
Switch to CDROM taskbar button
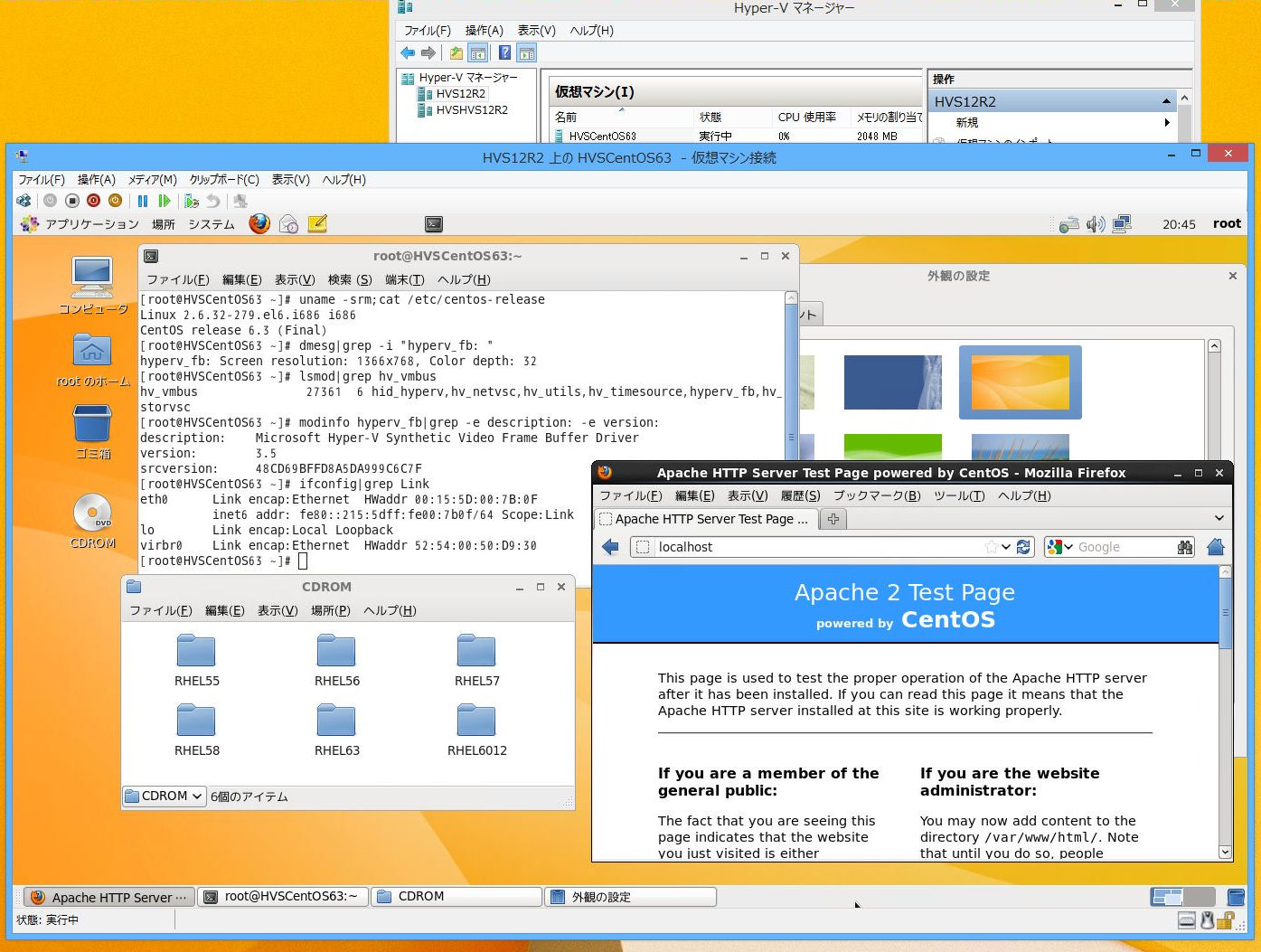[456, 897]
